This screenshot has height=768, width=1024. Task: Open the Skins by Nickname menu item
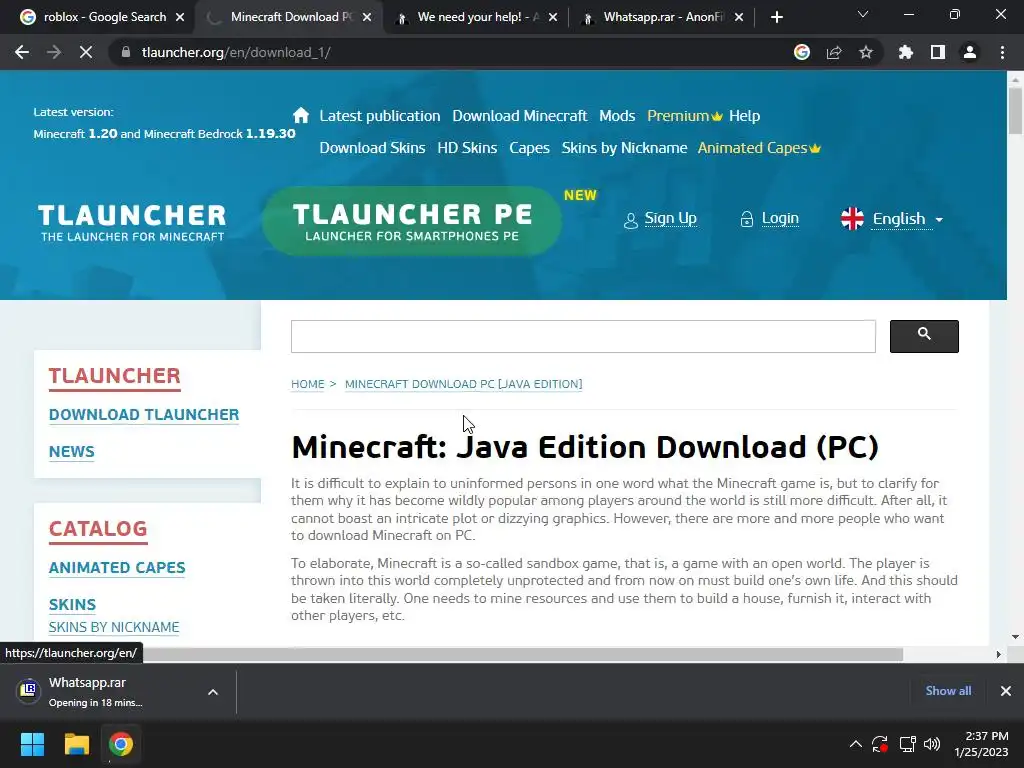[x=624, y=148]
